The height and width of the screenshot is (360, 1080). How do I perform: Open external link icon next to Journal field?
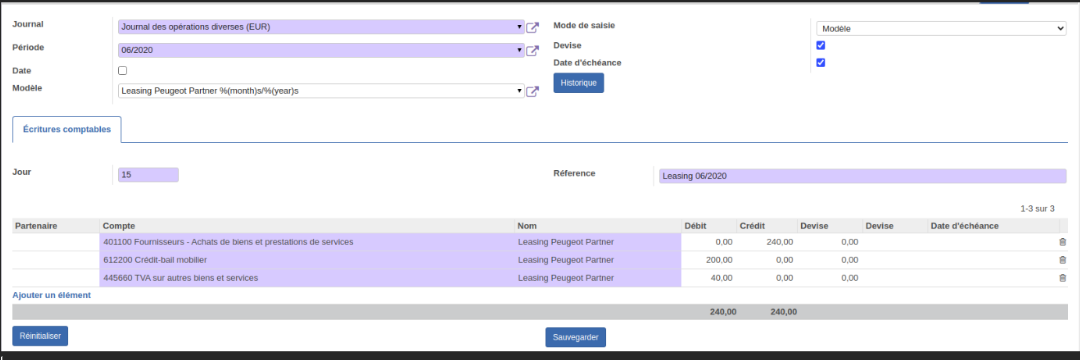[x=532, y=28]
